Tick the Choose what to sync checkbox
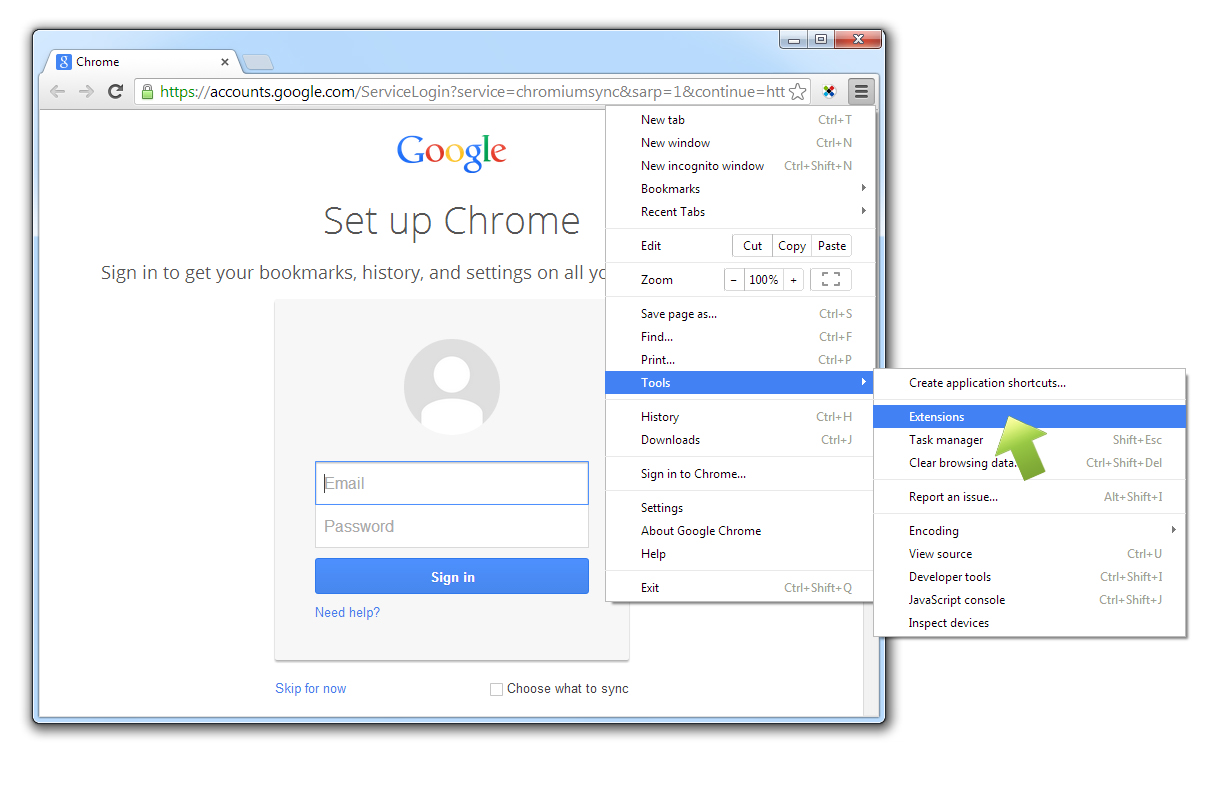The image size is (1208, 792). pyautogui.click(x=496, y=689)
